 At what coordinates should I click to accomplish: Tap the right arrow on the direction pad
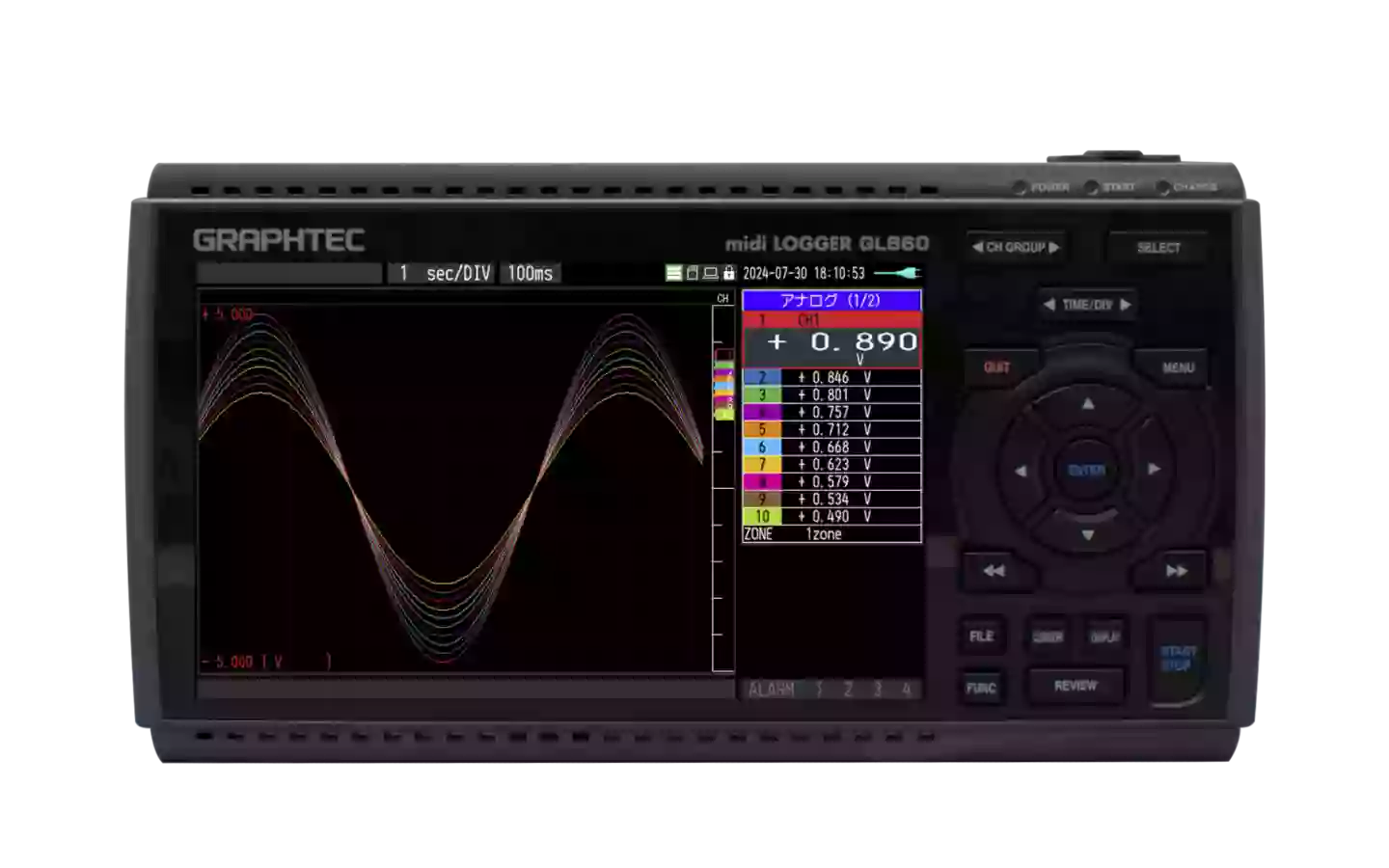1154,470
